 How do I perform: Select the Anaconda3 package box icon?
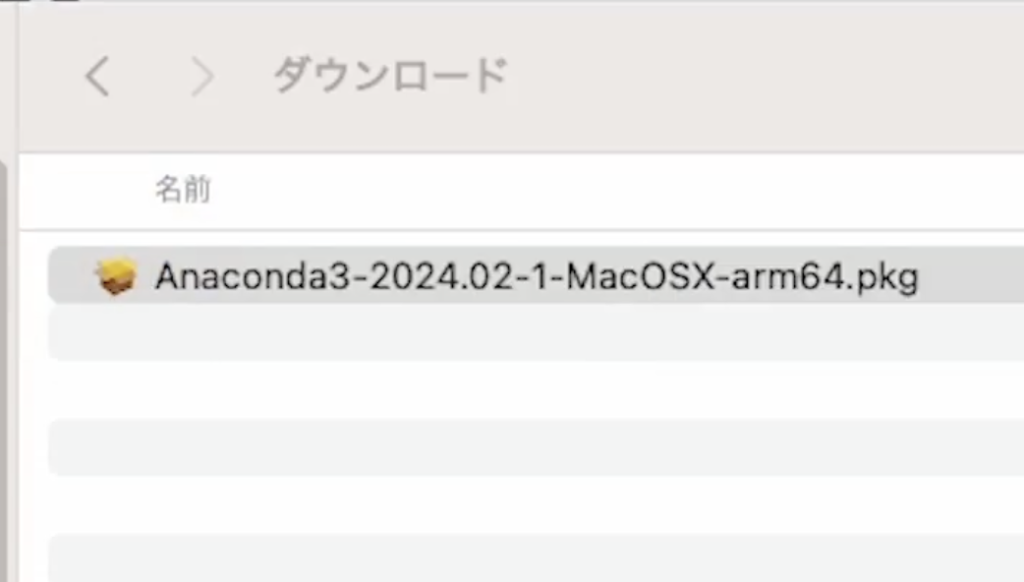[116, 276]
